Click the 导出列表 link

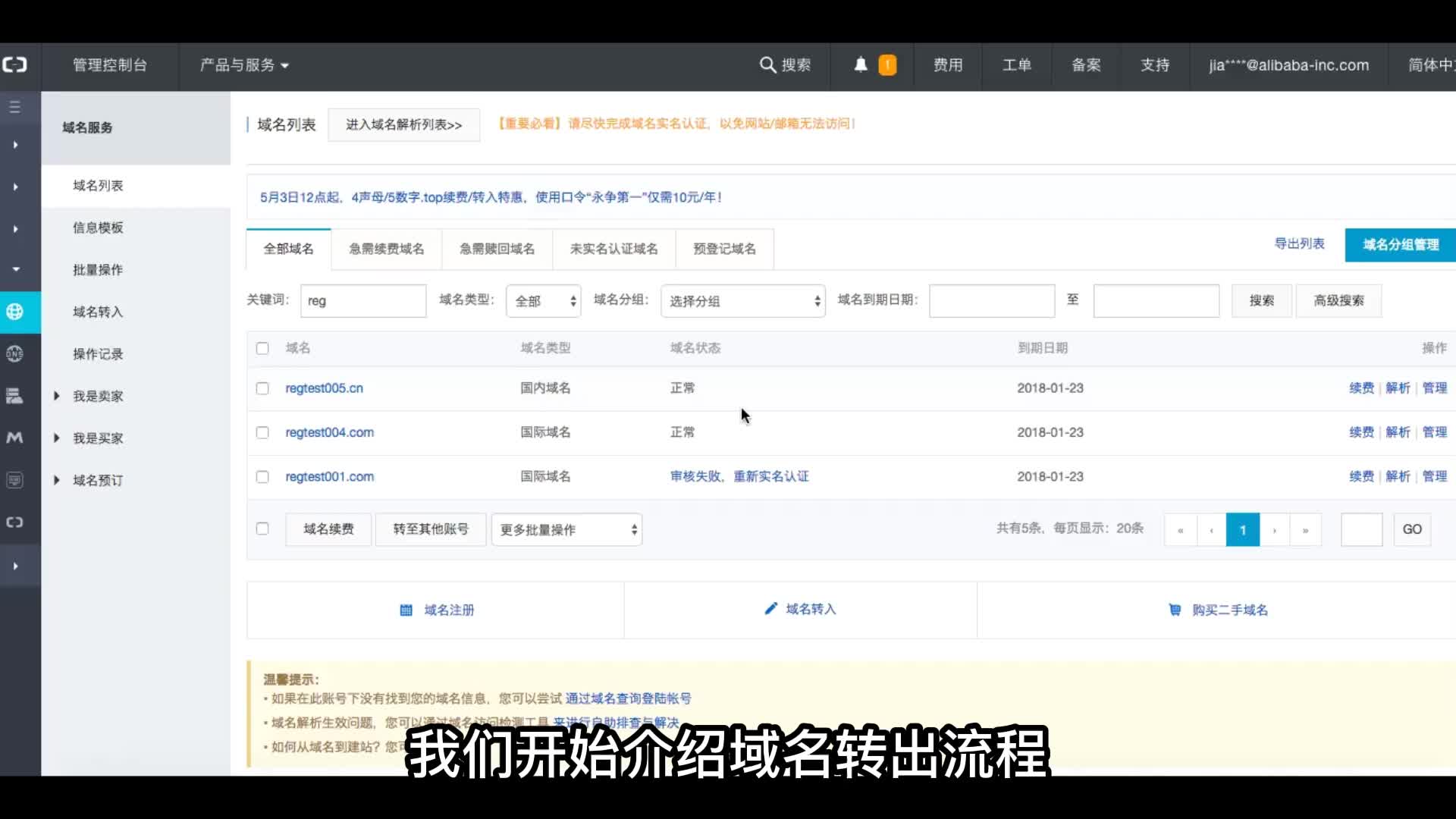[x=1299, y=243]
